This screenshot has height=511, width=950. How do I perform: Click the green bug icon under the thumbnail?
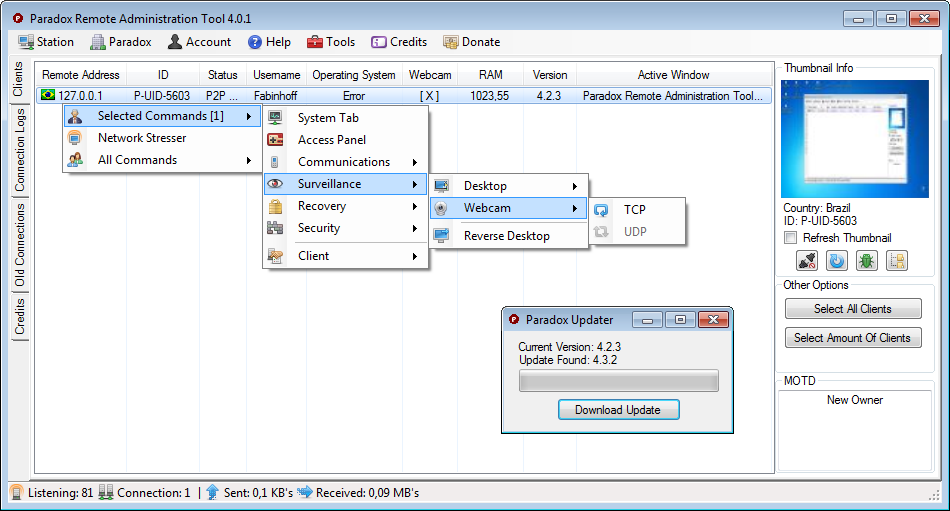pyautogui.click(x=867, y=261)
